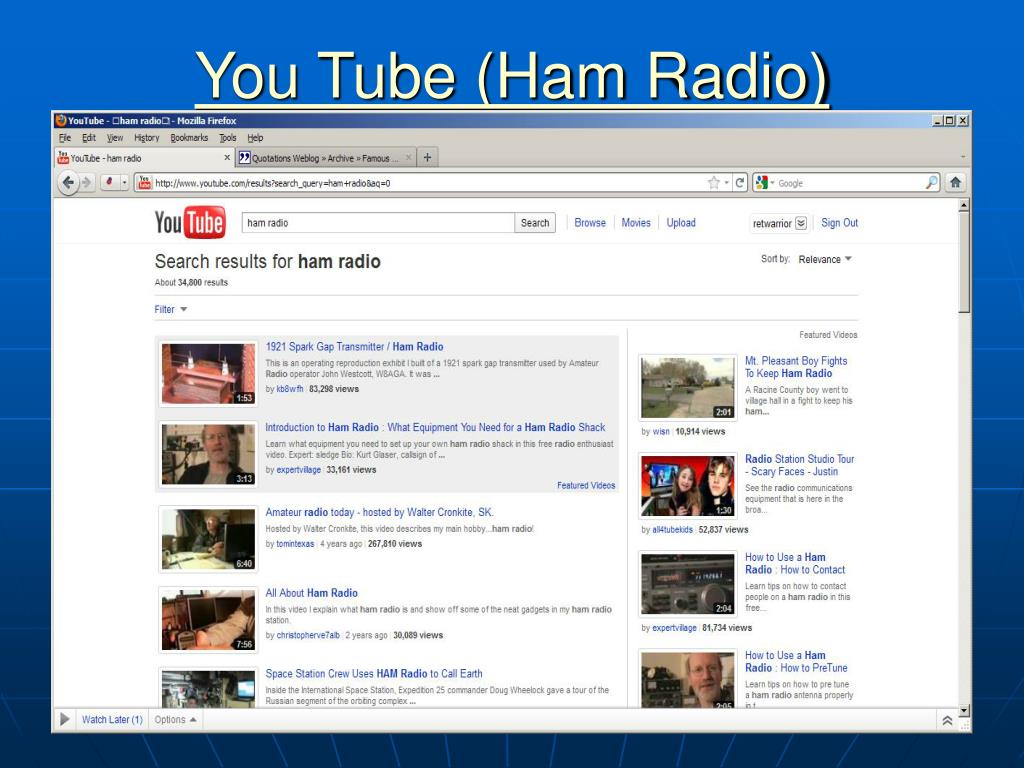Image resolution: width=1024 pixels, height=768 pixels.
Task: Open the Help menu
Action: click(255, 138)
